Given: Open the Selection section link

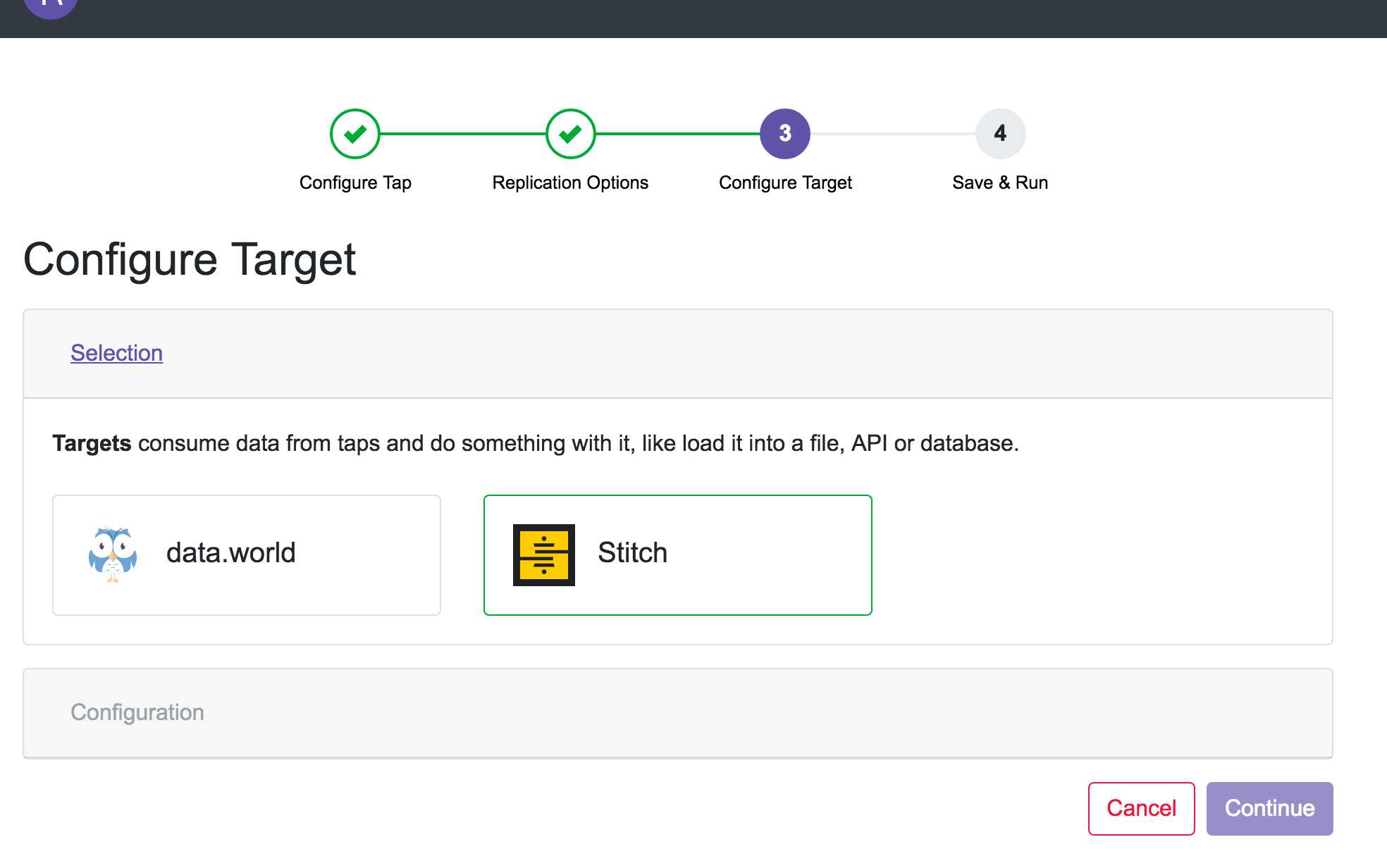Looking at the screenshot, I should (x=117, y=353).
